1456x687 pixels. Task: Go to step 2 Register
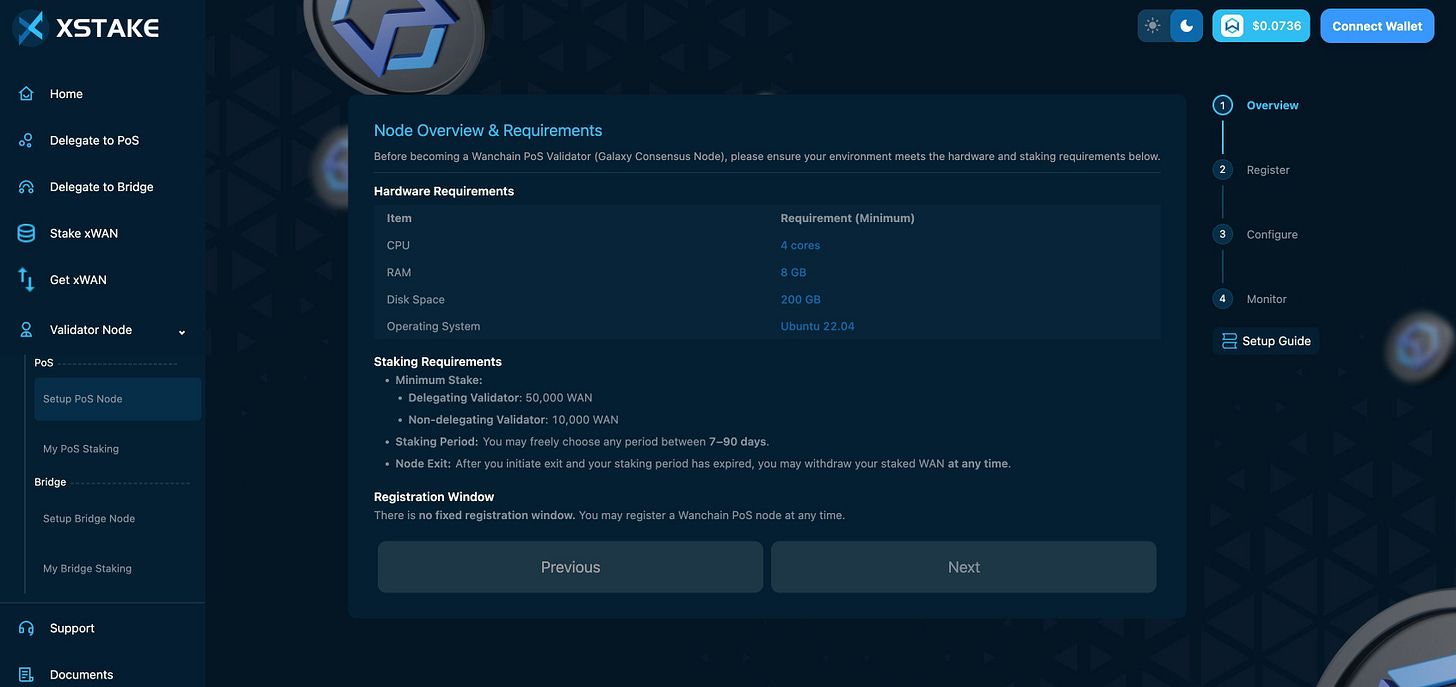click(1268, 170)
